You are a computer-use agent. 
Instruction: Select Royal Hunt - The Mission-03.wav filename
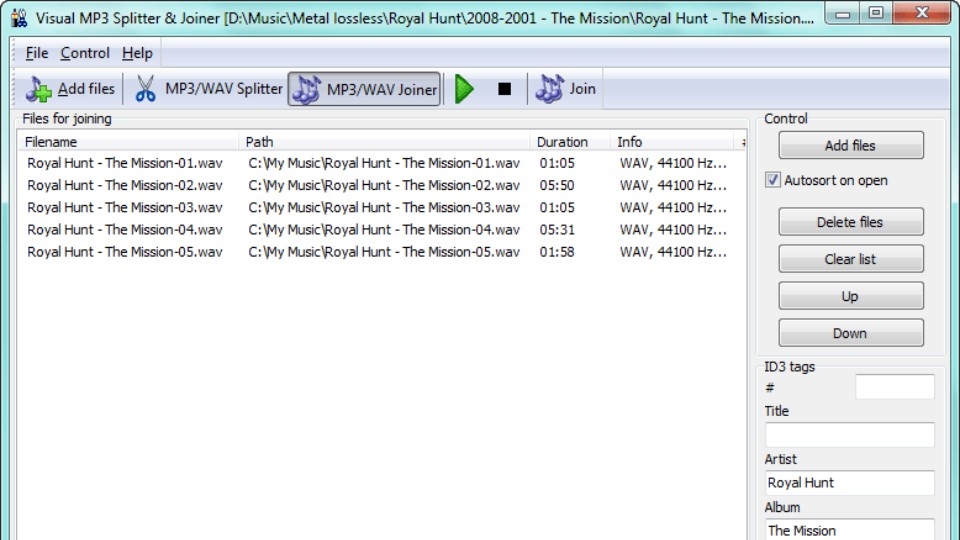(x=125, y=208)
